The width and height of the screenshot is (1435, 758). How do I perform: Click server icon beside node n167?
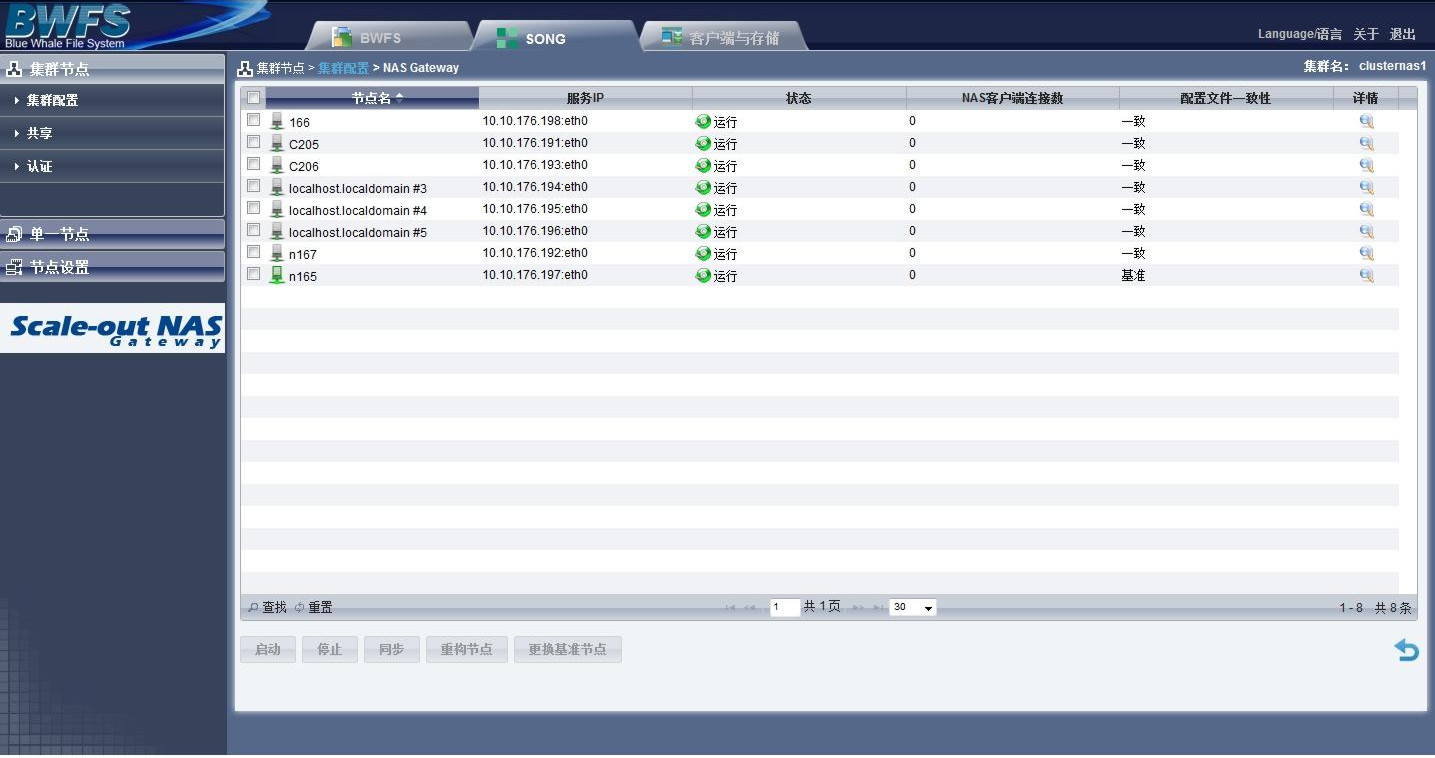277,253
